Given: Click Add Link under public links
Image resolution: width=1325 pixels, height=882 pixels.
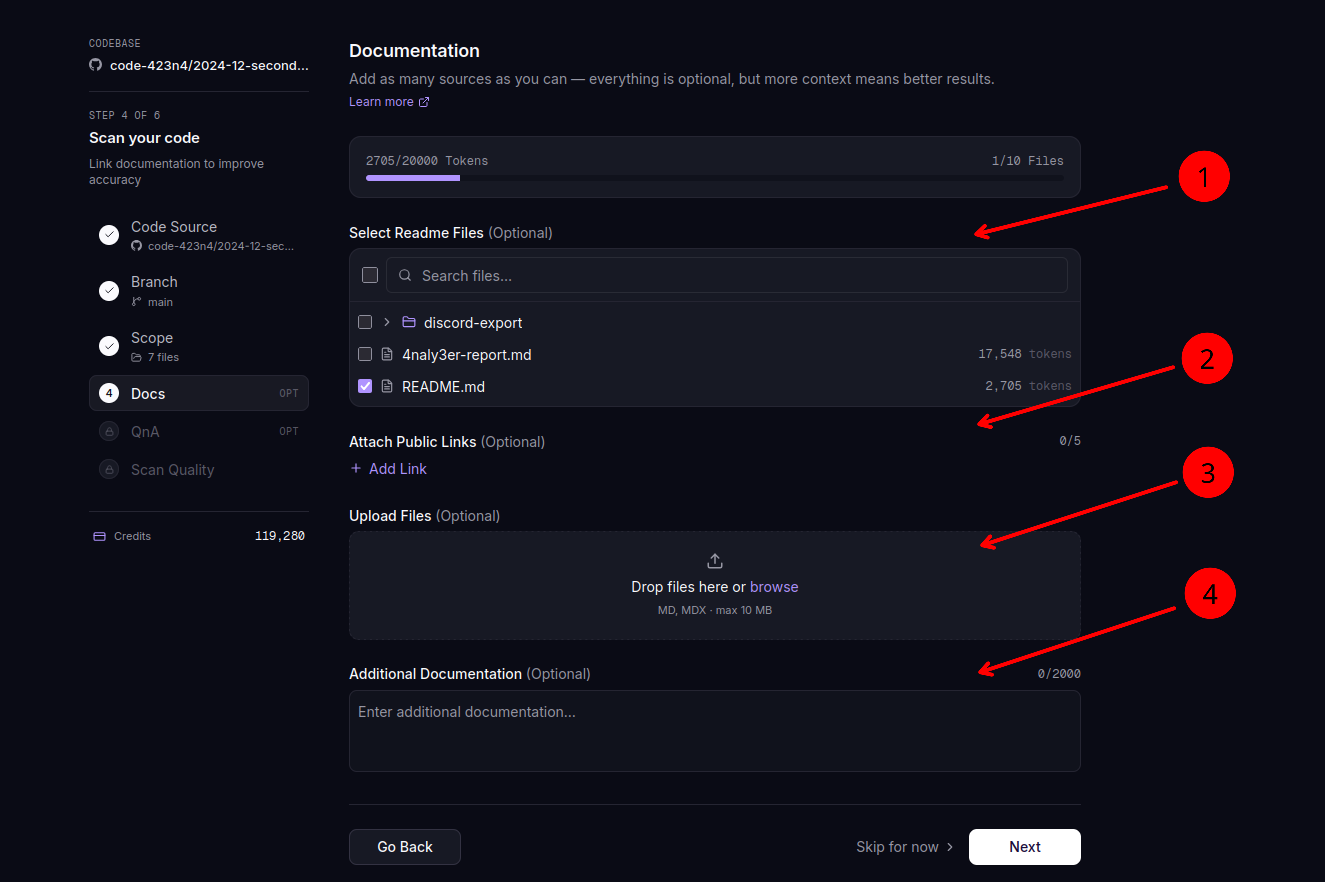Looking at the screenshot, I should pos(388,469).
